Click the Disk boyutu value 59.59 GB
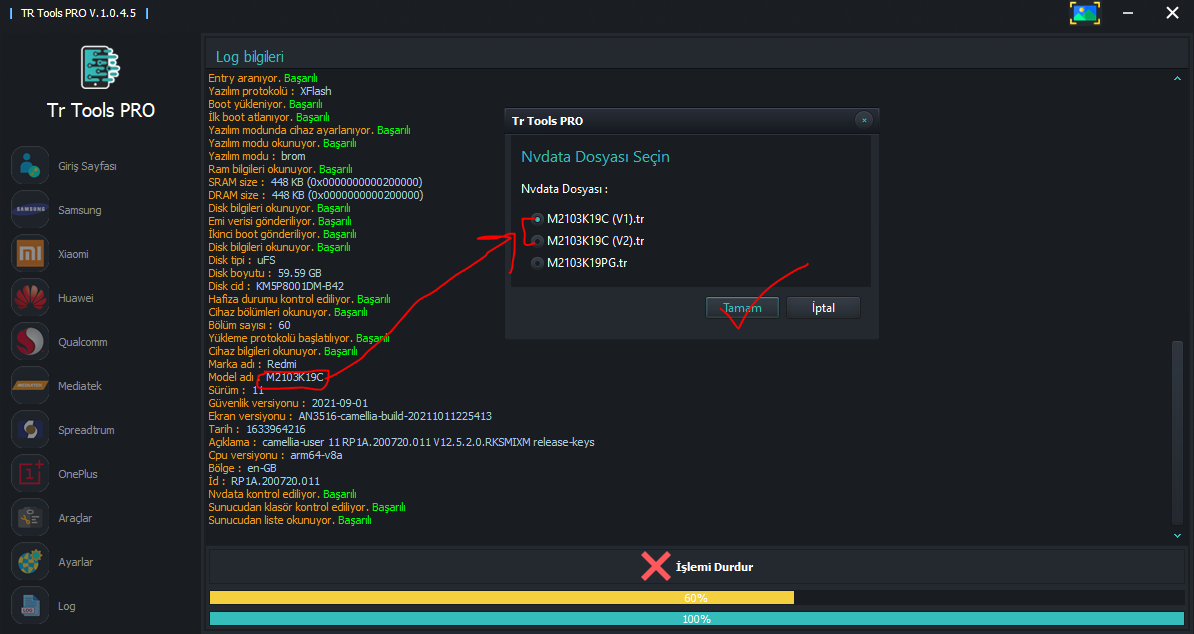Screen dimensions: 1194x634 coord(299,273)
